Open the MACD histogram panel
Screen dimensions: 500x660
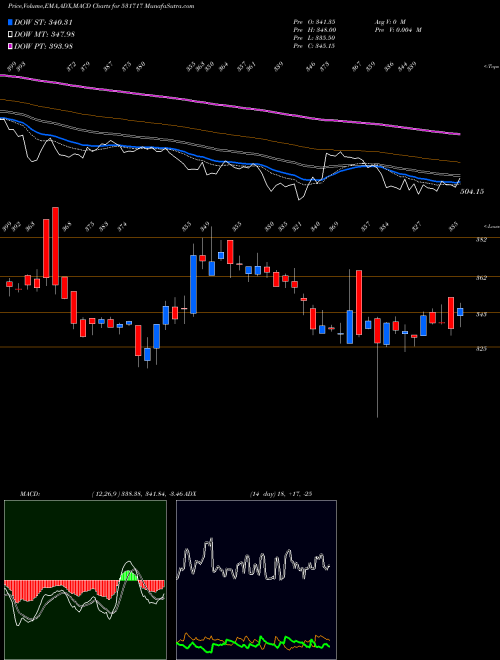pyautogui.click(x=85, y=580)
